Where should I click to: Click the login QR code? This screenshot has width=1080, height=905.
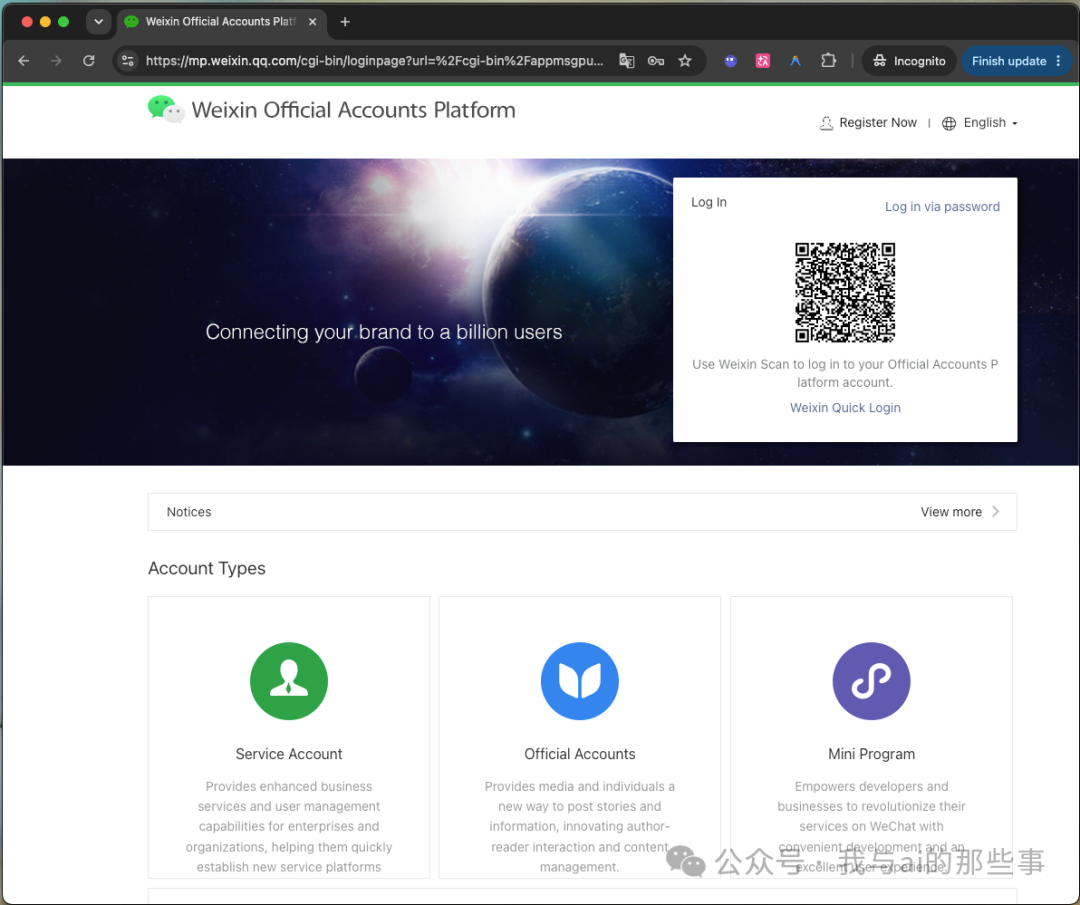[844, 292]
